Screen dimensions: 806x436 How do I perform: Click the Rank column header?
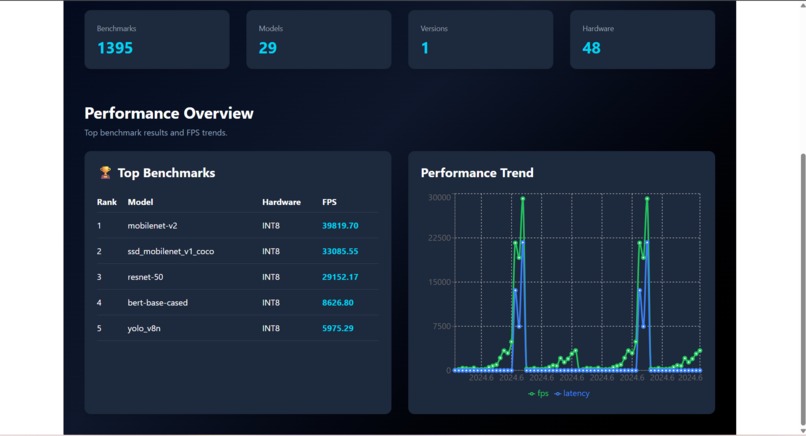[106, 202]
